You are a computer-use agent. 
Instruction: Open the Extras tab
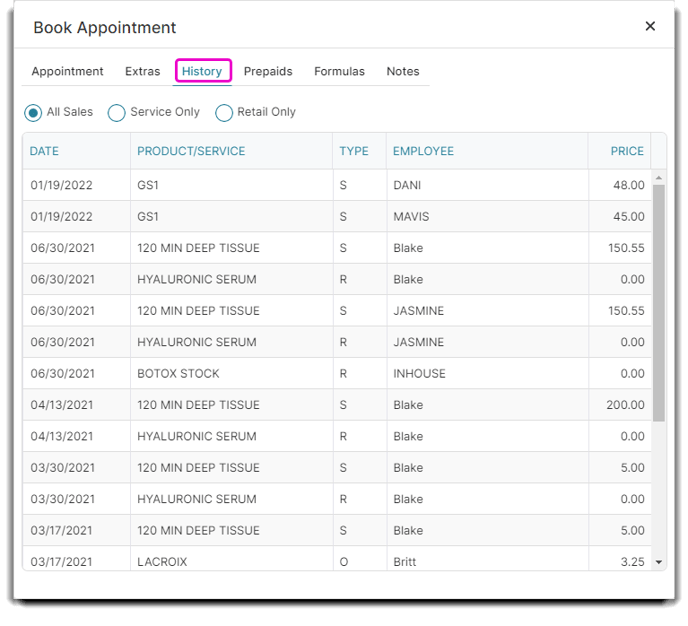(143, 71)
